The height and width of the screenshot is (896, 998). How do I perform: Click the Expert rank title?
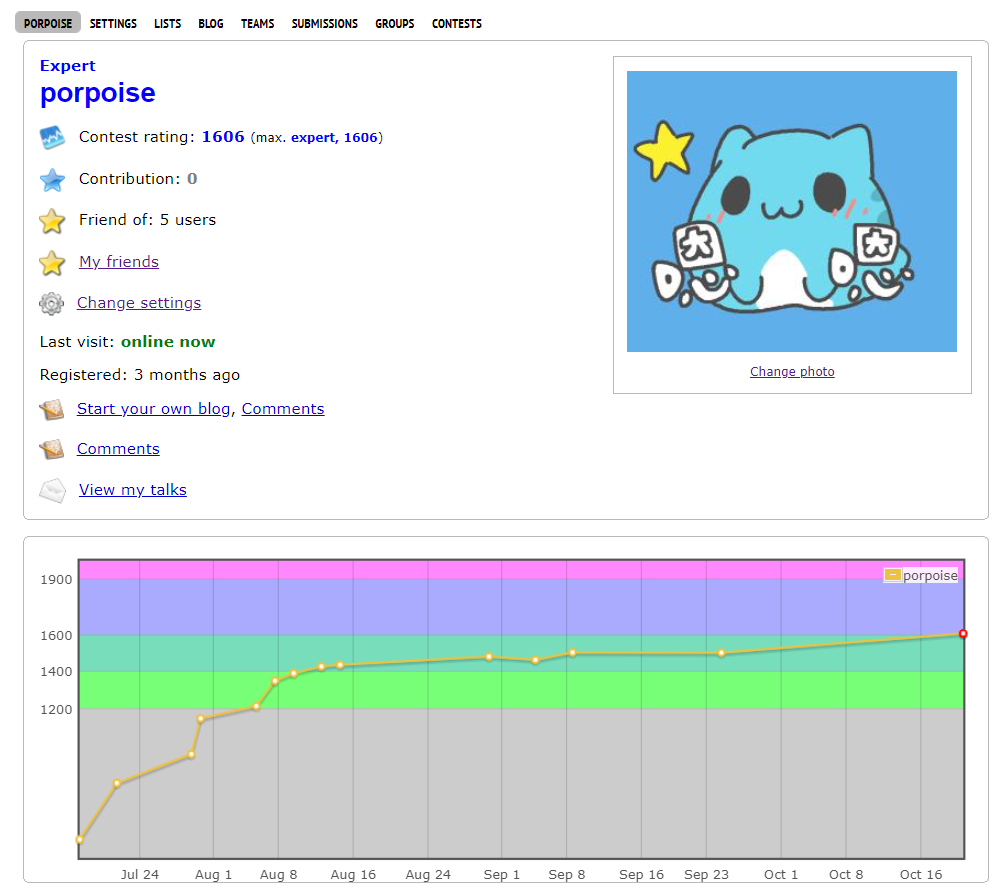(67, 66)
